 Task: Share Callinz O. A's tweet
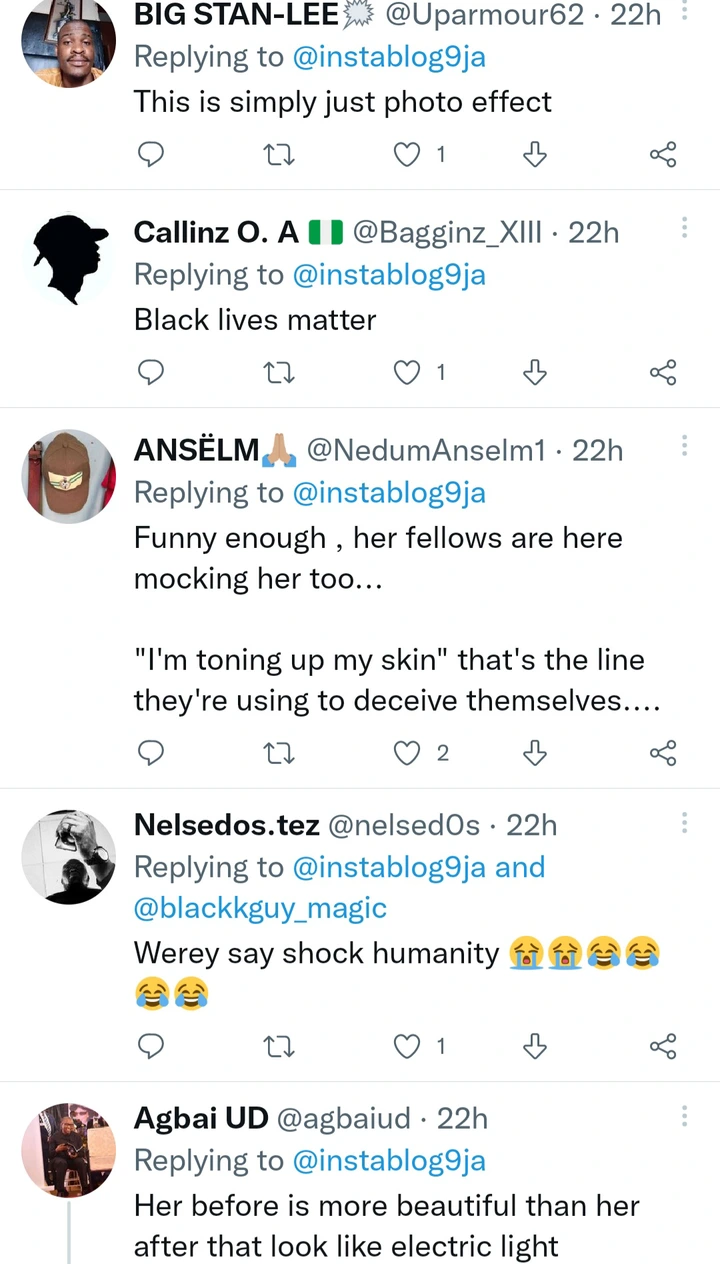coord(663,373)
